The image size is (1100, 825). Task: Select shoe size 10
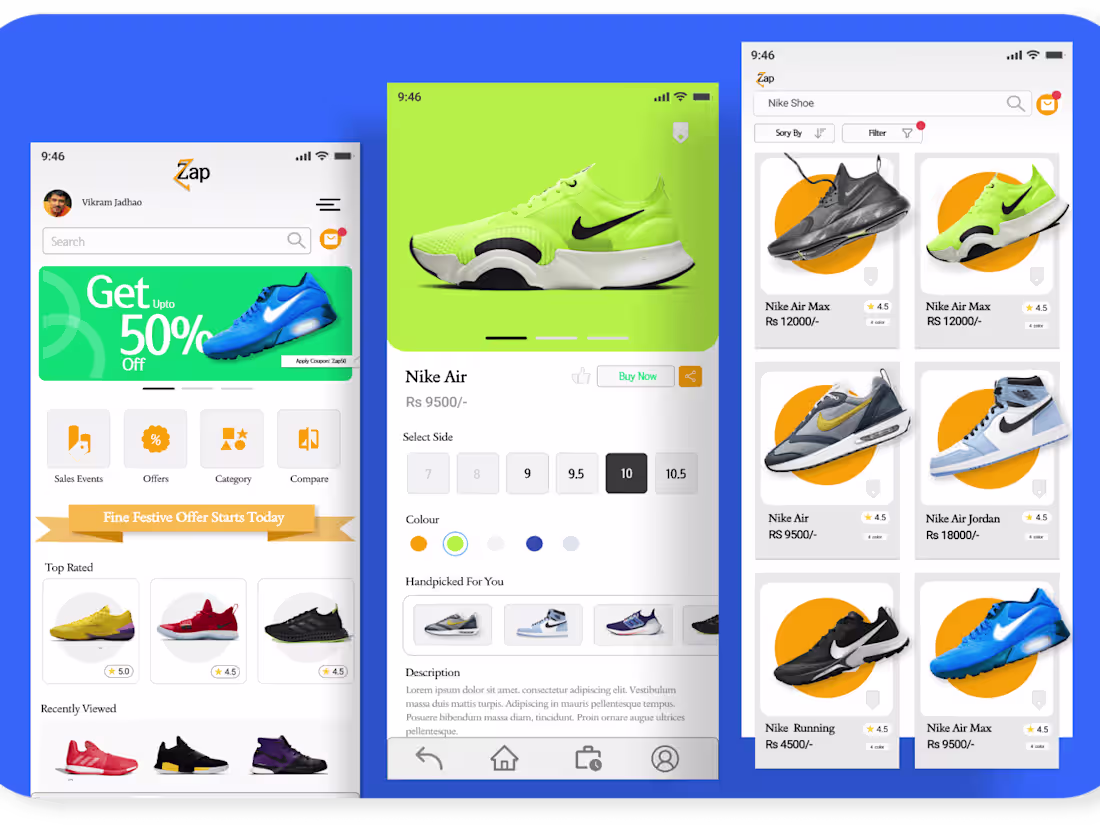[x=626, y=474]
